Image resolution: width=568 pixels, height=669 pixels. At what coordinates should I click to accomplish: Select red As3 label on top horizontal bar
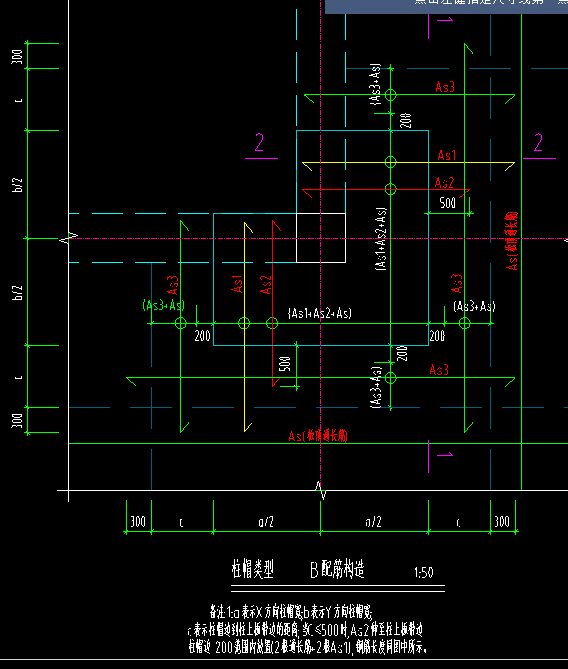[x=445, y=87]
